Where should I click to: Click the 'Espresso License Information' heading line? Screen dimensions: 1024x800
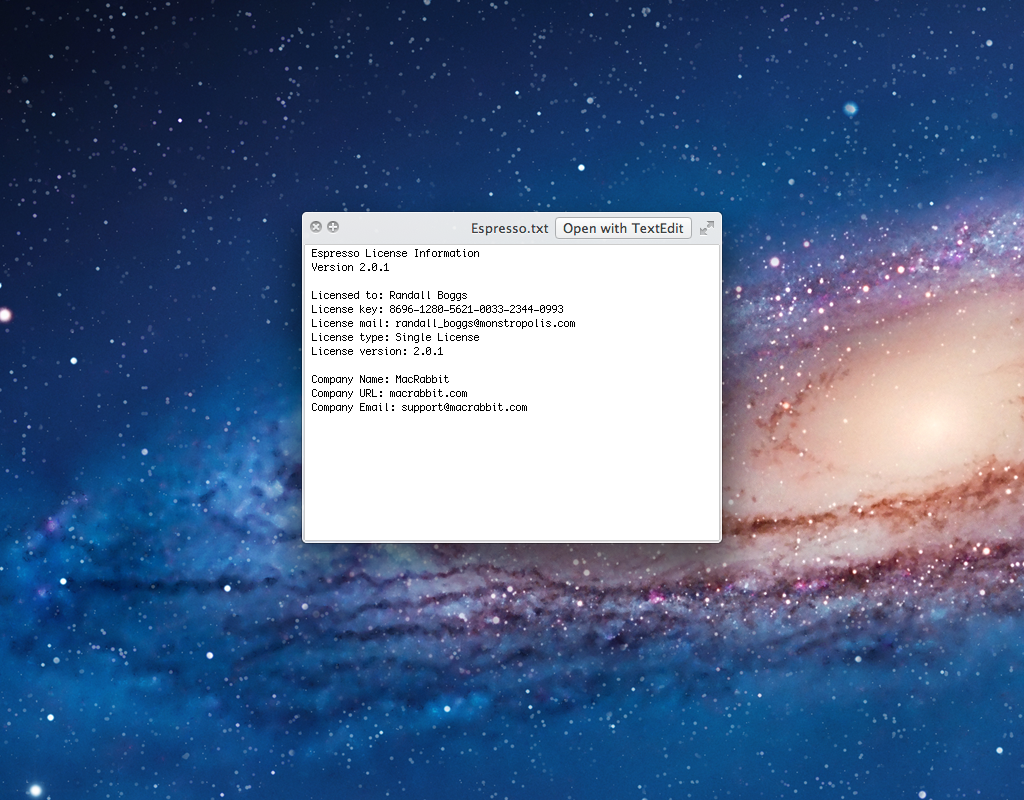[x=395, y=253]
